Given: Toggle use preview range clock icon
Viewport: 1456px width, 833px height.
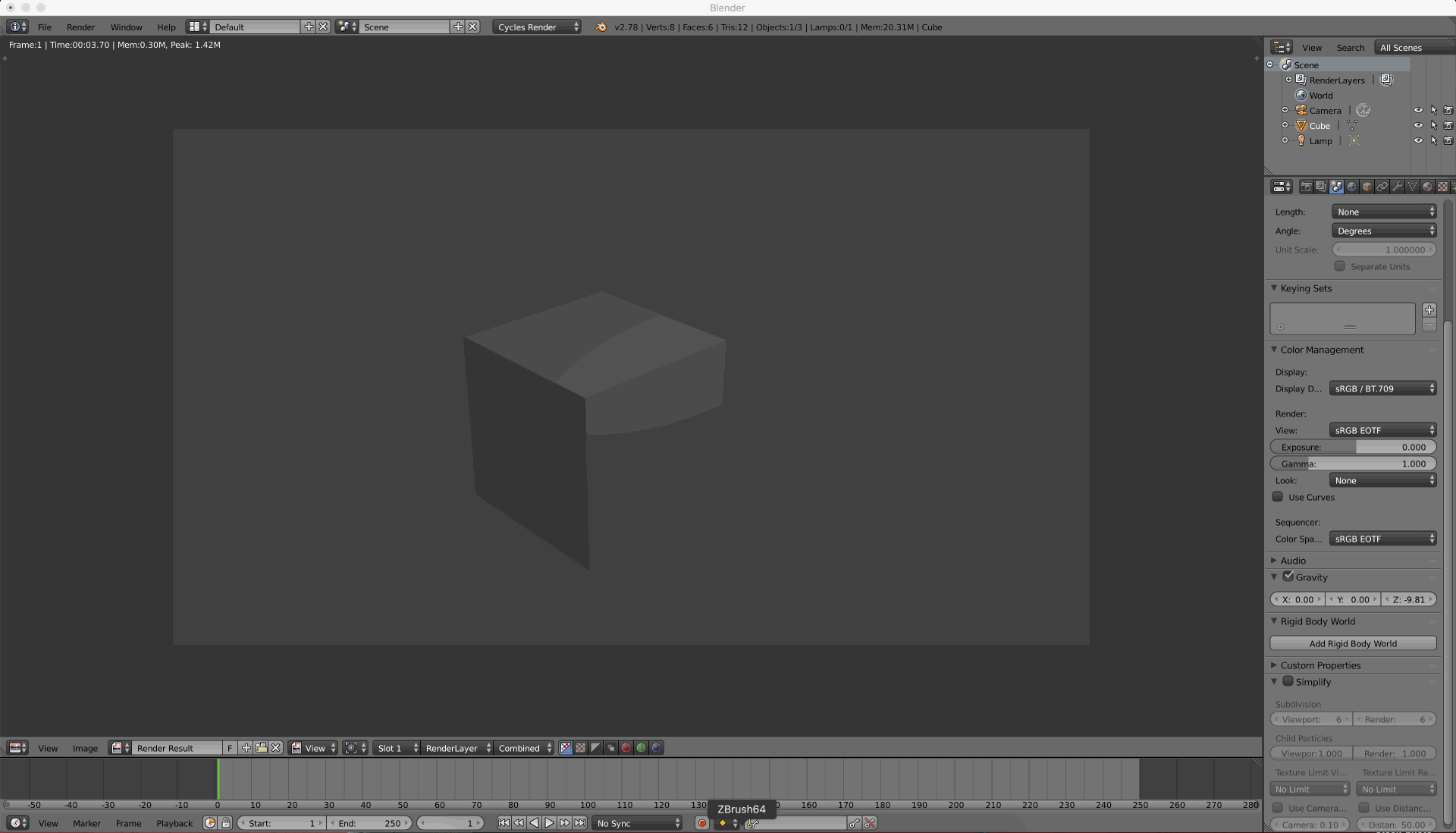Looking at the screenshot, I should (210, 823).
